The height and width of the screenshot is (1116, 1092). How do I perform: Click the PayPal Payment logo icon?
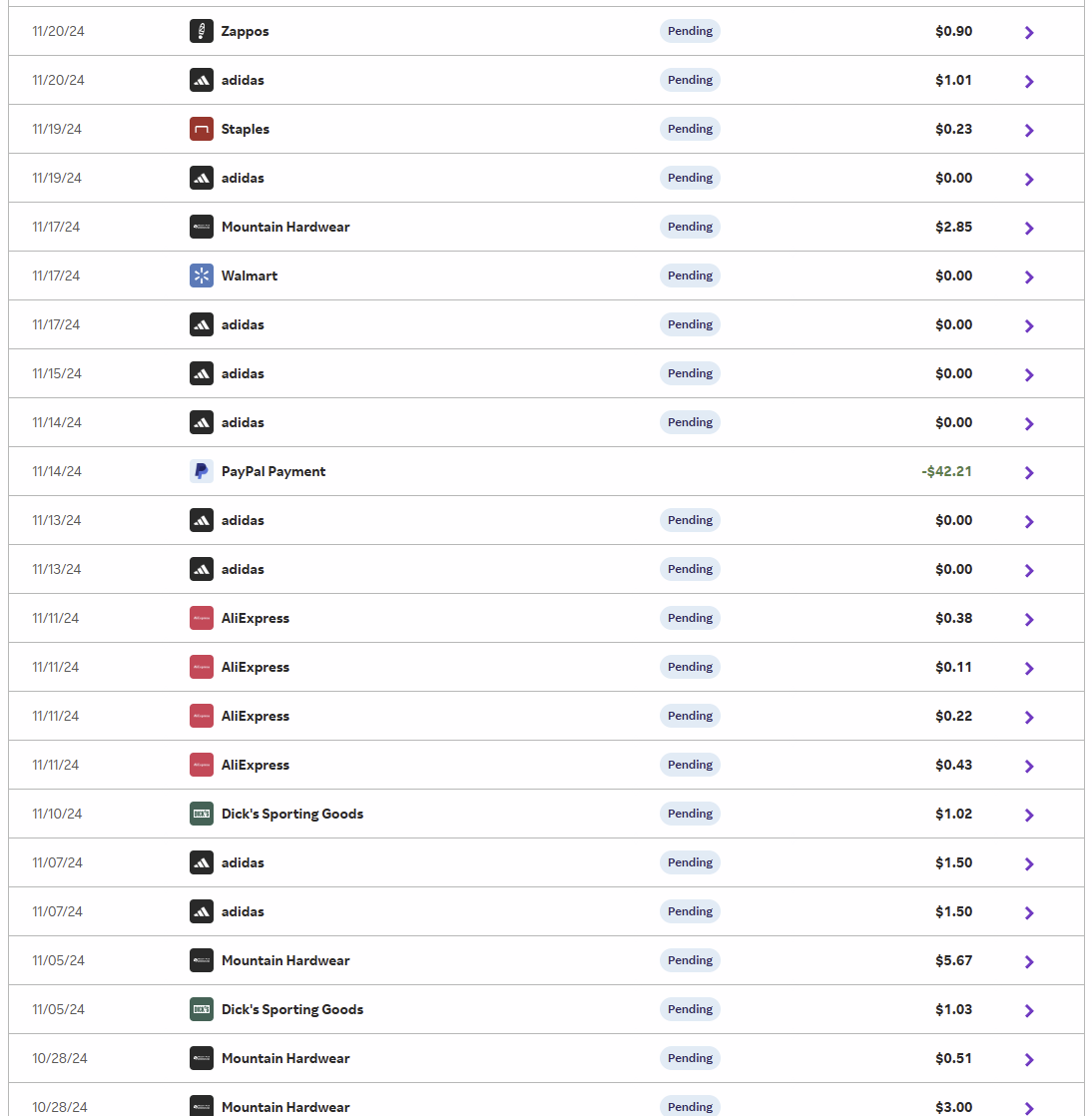[x=202, y=471]
